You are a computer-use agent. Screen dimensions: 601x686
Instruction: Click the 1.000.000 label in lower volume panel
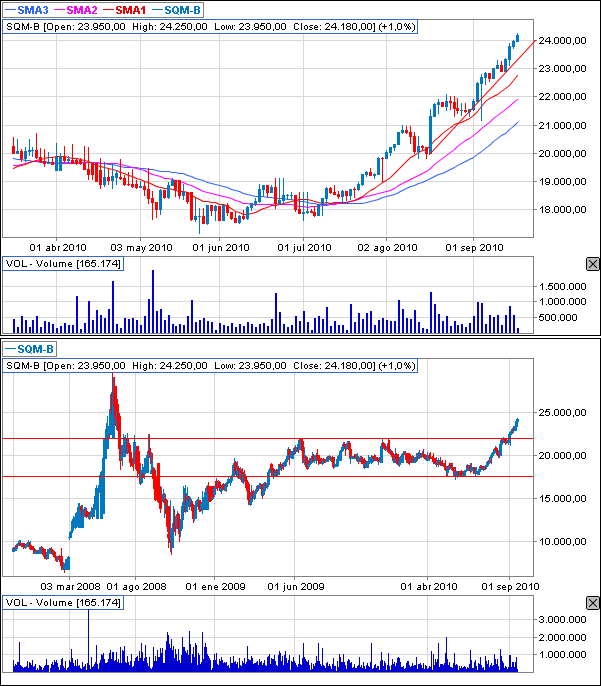[x=562, y=654]
